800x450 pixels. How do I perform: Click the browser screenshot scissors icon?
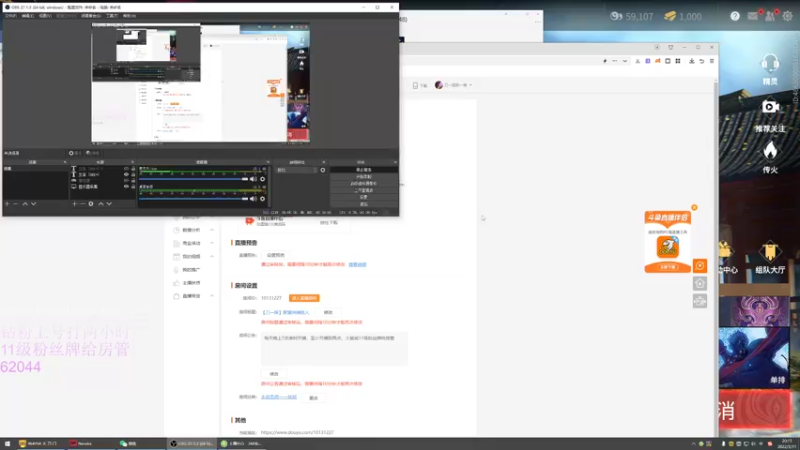[x=637, y=61]
